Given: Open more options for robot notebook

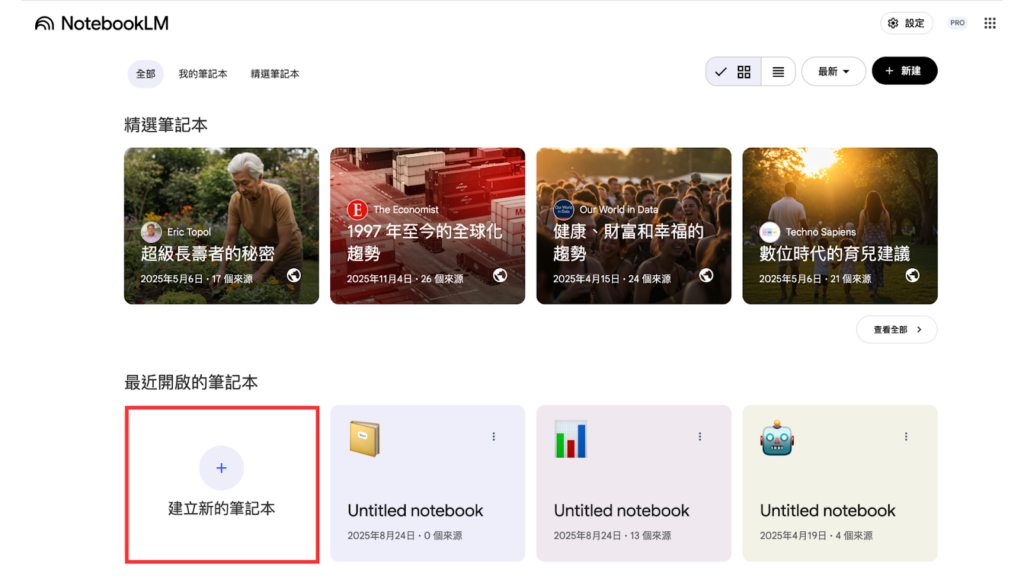Looking at the screenshot, I should 906,437.
